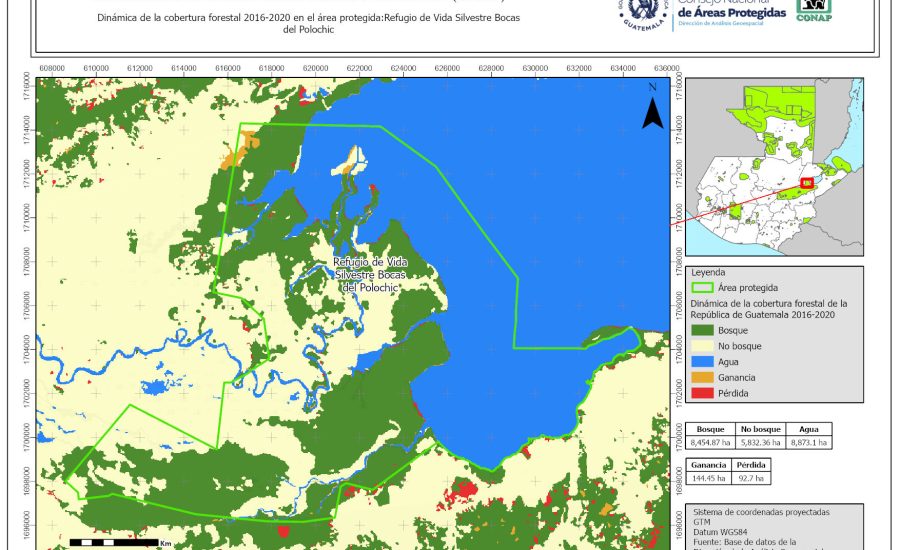Click the Bosque dark green legend swatch
Image resolution: width=900 pixels, height=550 pixels.
(703, 329)
